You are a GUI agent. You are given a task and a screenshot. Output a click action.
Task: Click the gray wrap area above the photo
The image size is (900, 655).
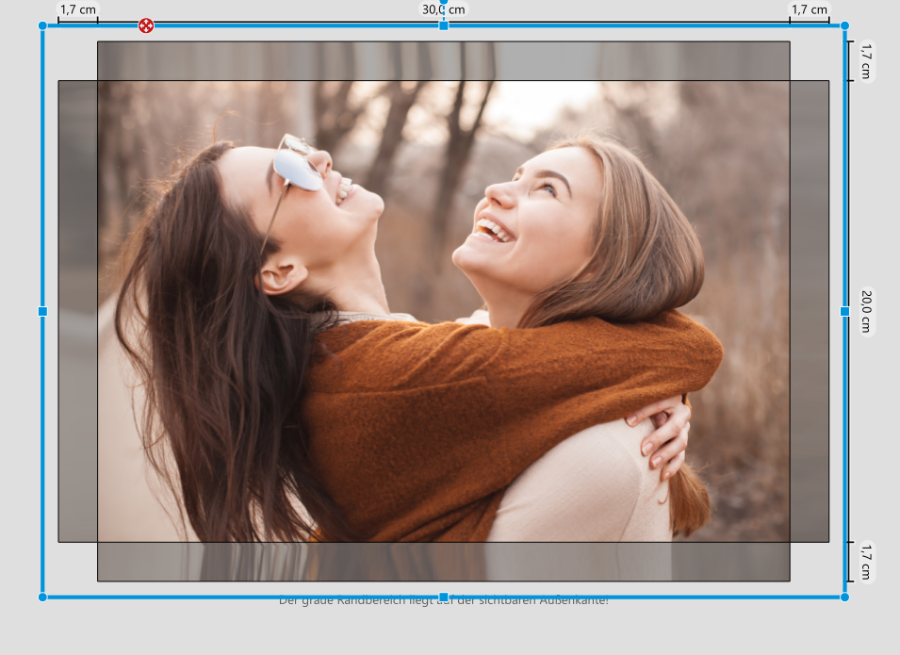click(x=443, y=61)
